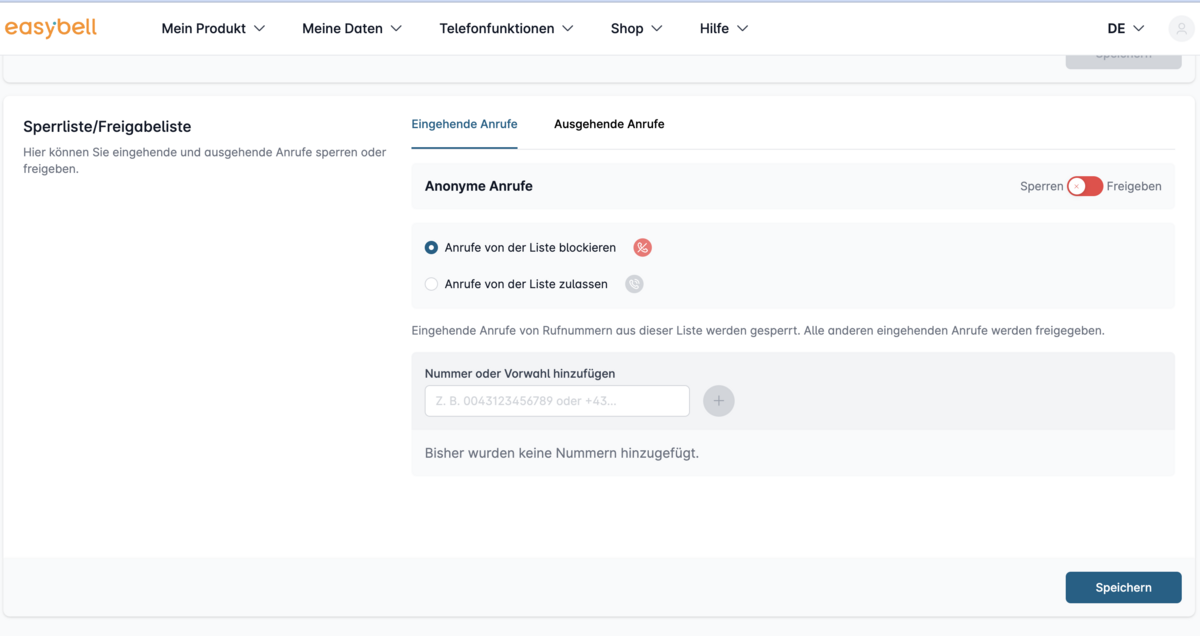The width and height of the screenshot is (1200, 636).
Task: Switch to the Eingehende Anrufe tab
Action: (464, 124)
